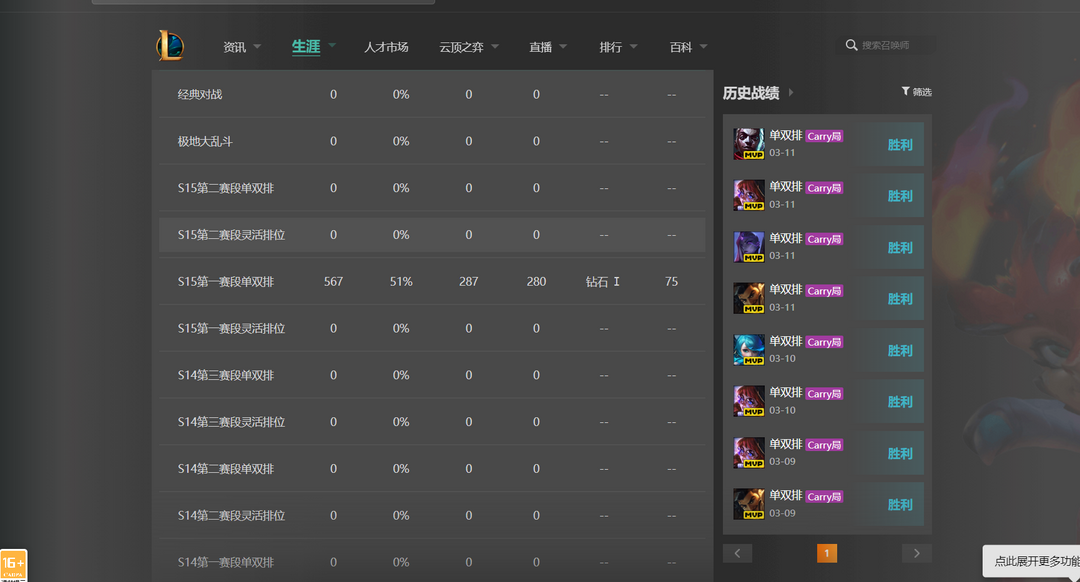
Task: Open the 16+ age rating badge
Action: (x=13, y=565)
